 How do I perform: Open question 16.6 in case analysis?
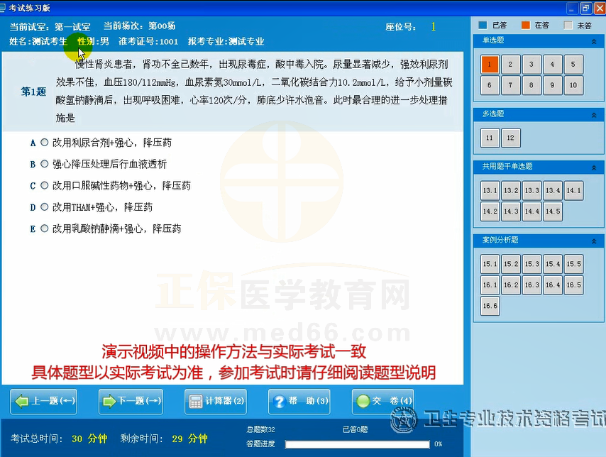pyautogui.click(x=489, y=305)
